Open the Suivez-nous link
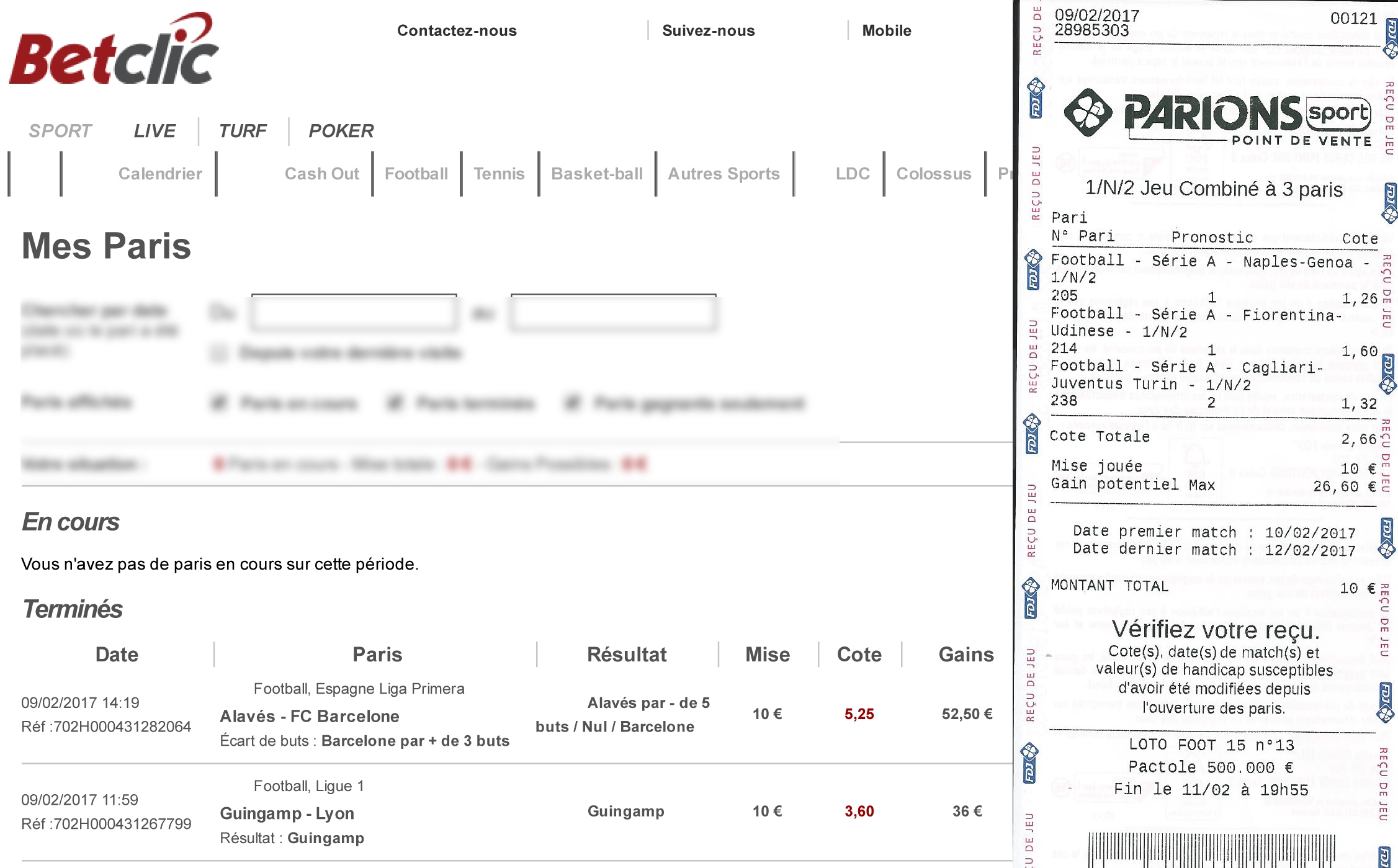The width and height of the screenshot is (1398, 868). 708,30
